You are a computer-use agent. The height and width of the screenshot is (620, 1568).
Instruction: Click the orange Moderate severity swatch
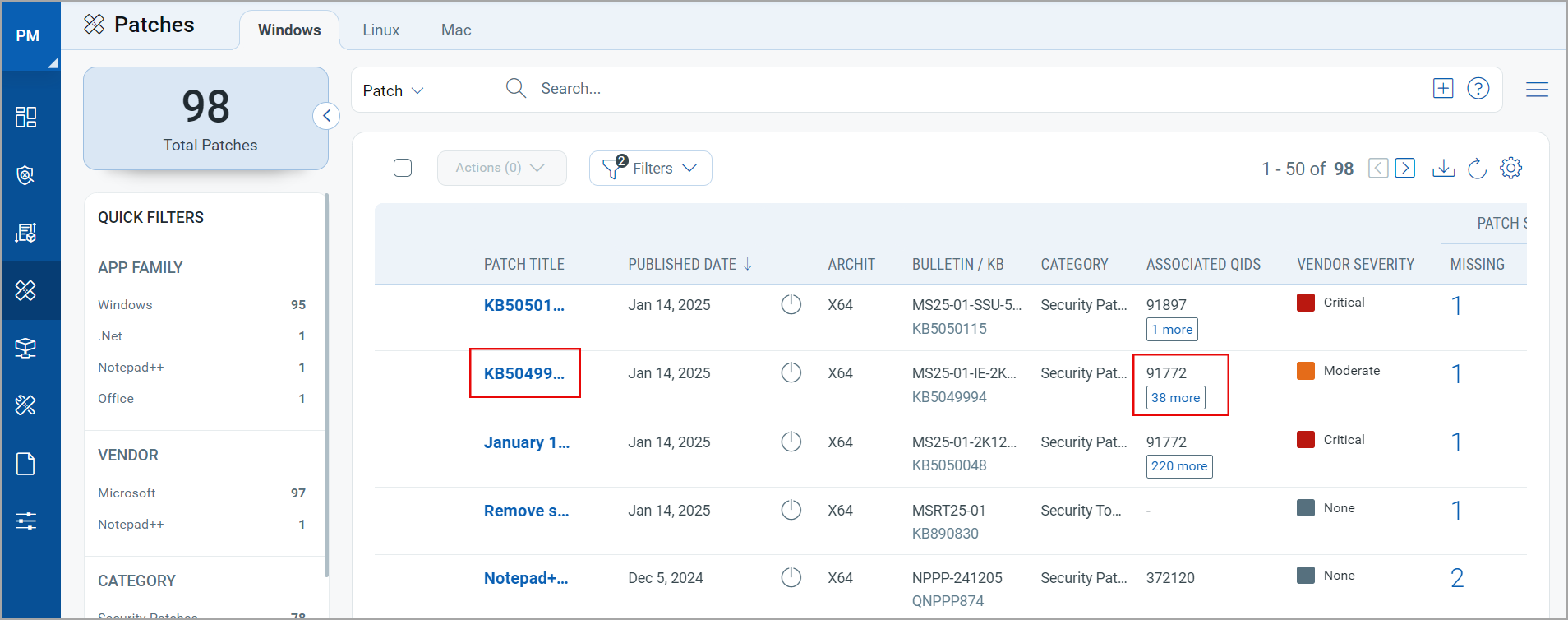[x=1305, y=371]
